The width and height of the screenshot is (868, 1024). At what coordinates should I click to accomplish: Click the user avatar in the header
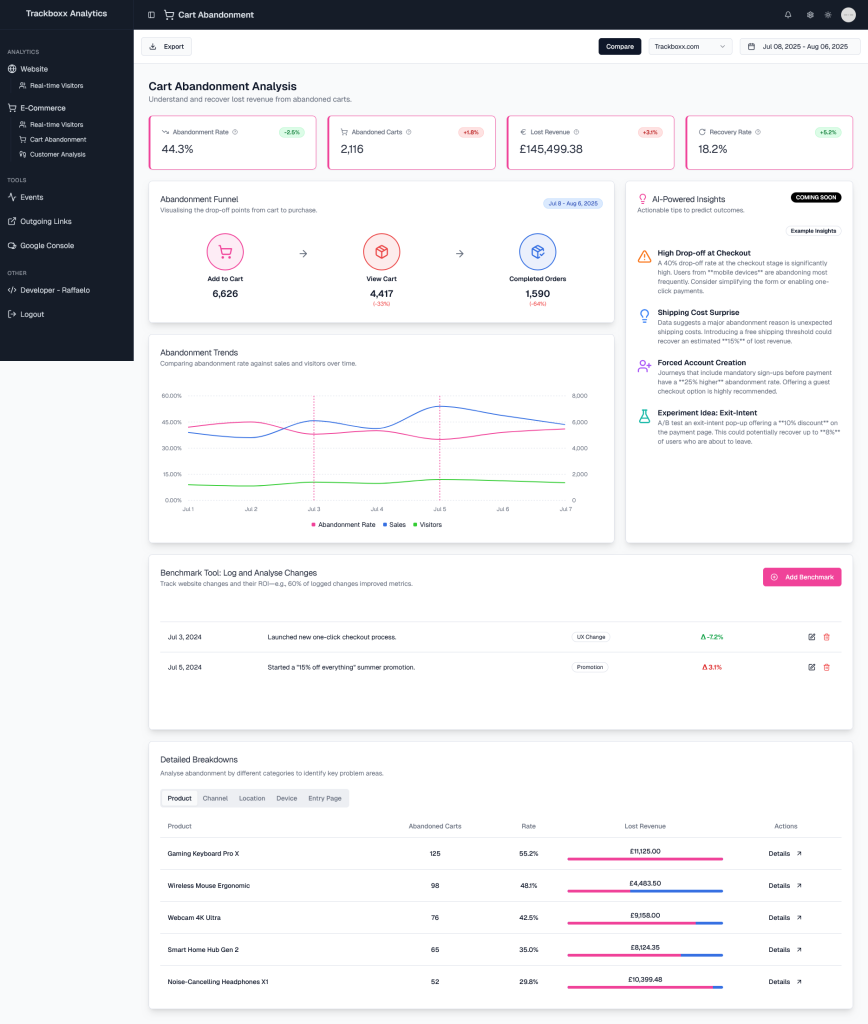tap(848, 15)
